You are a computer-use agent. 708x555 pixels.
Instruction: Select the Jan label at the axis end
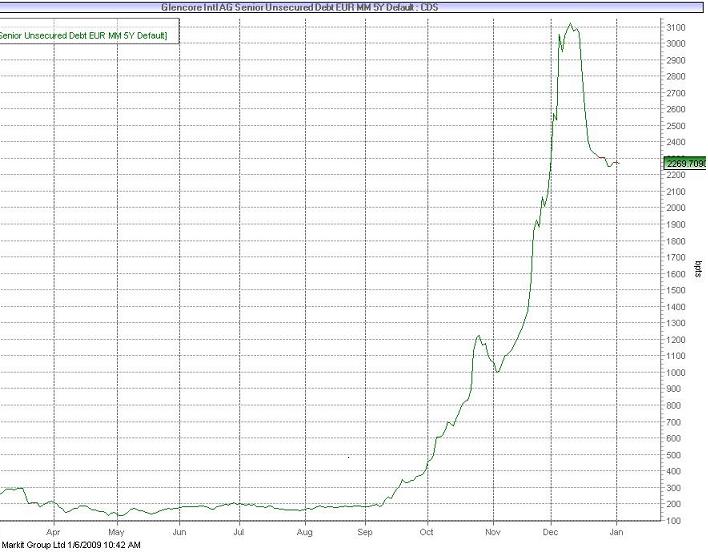(x=616, y=533)
